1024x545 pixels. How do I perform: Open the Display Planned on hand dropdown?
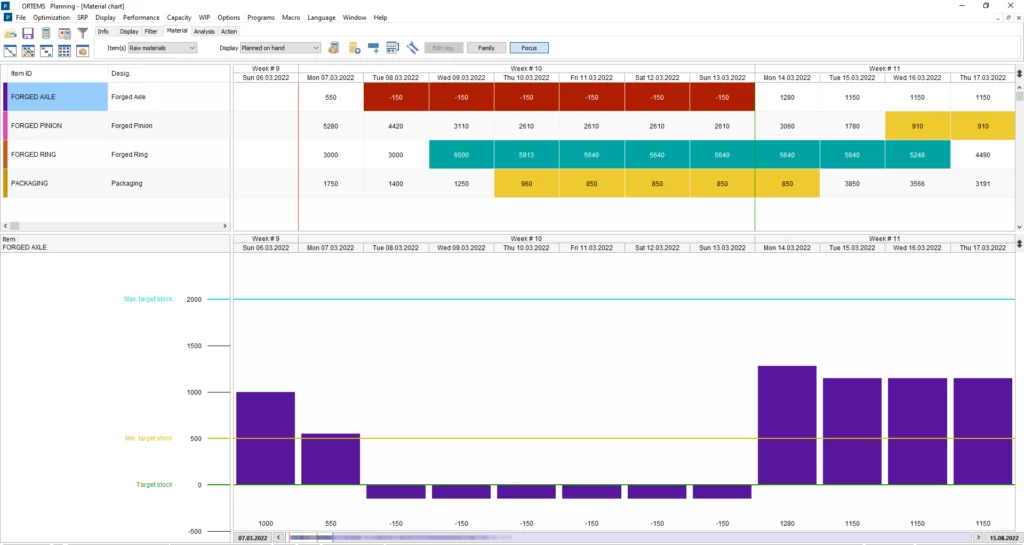tap(281, 47)
